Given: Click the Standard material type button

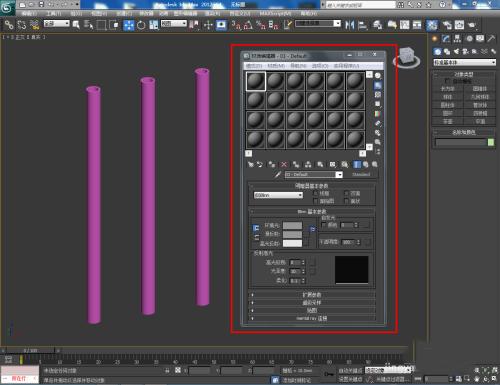Looking at the screenshot, I should tap(361, 175).
